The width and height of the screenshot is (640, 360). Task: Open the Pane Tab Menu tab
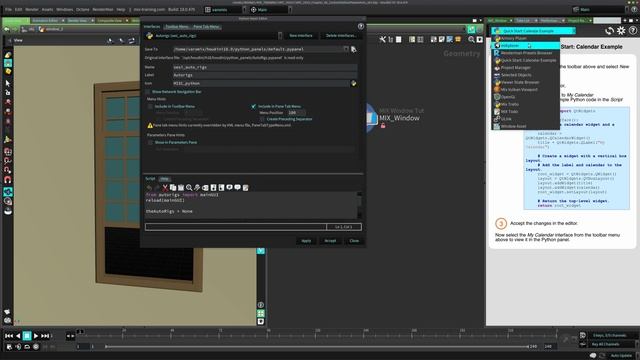coord(206,27)
